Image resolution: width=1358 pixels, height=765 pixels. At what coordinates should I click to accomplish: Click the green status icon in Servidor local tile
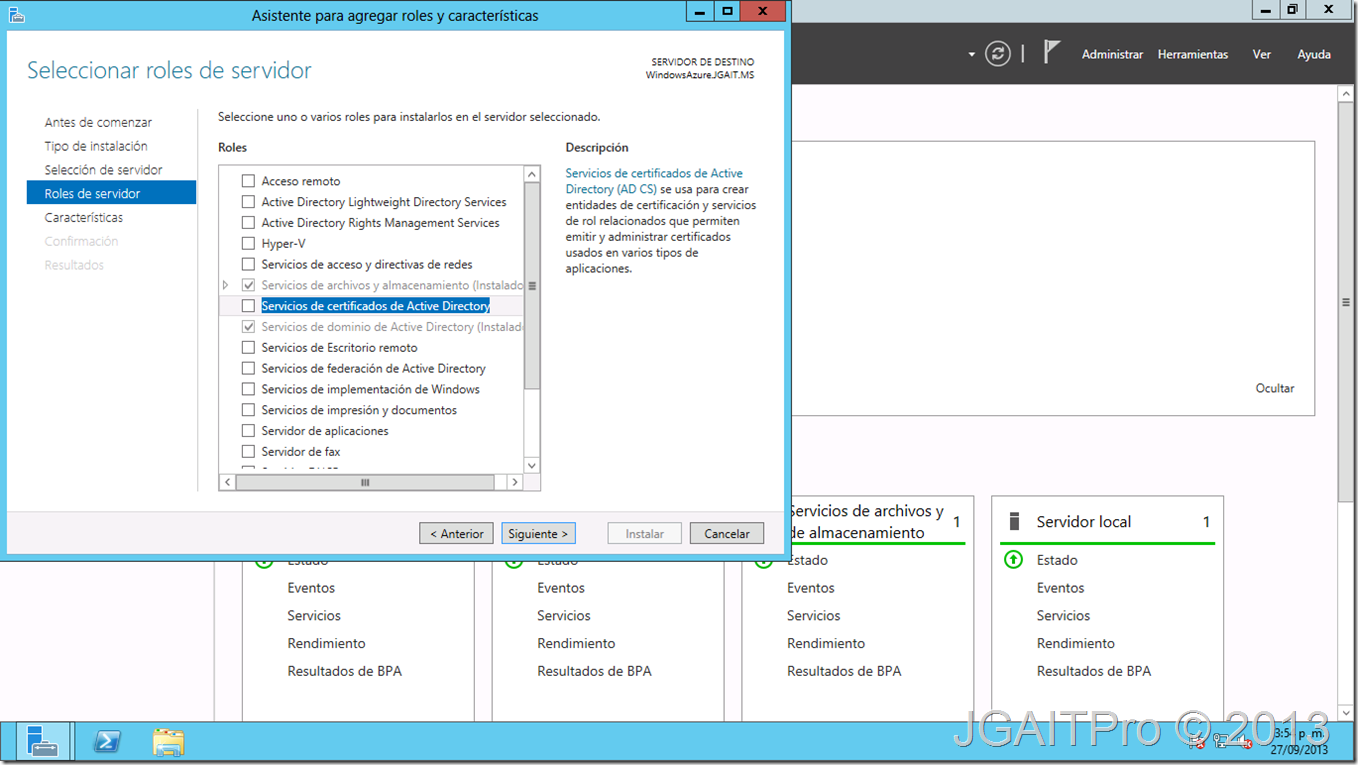coord(1013,560)
